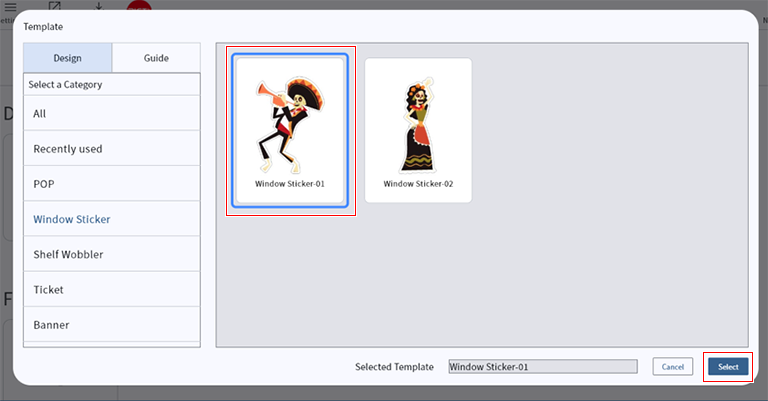This screenshot has width=768, height=401.
Task: Click the Window Sticker-01 caption text
Action: click(290, 184)
